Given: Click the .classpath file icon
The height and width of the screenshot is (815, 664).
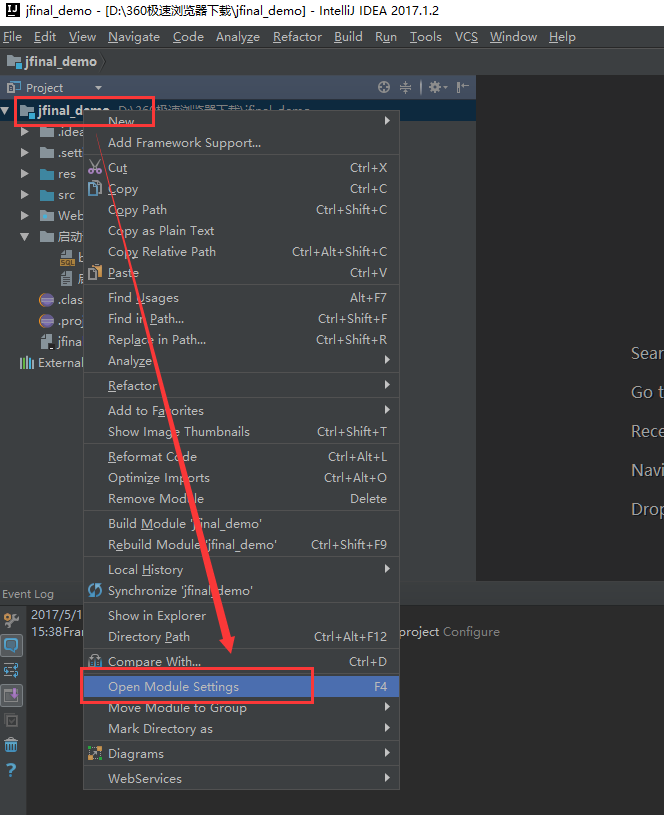Looking at the screenshot, I should tap(47, 300).
